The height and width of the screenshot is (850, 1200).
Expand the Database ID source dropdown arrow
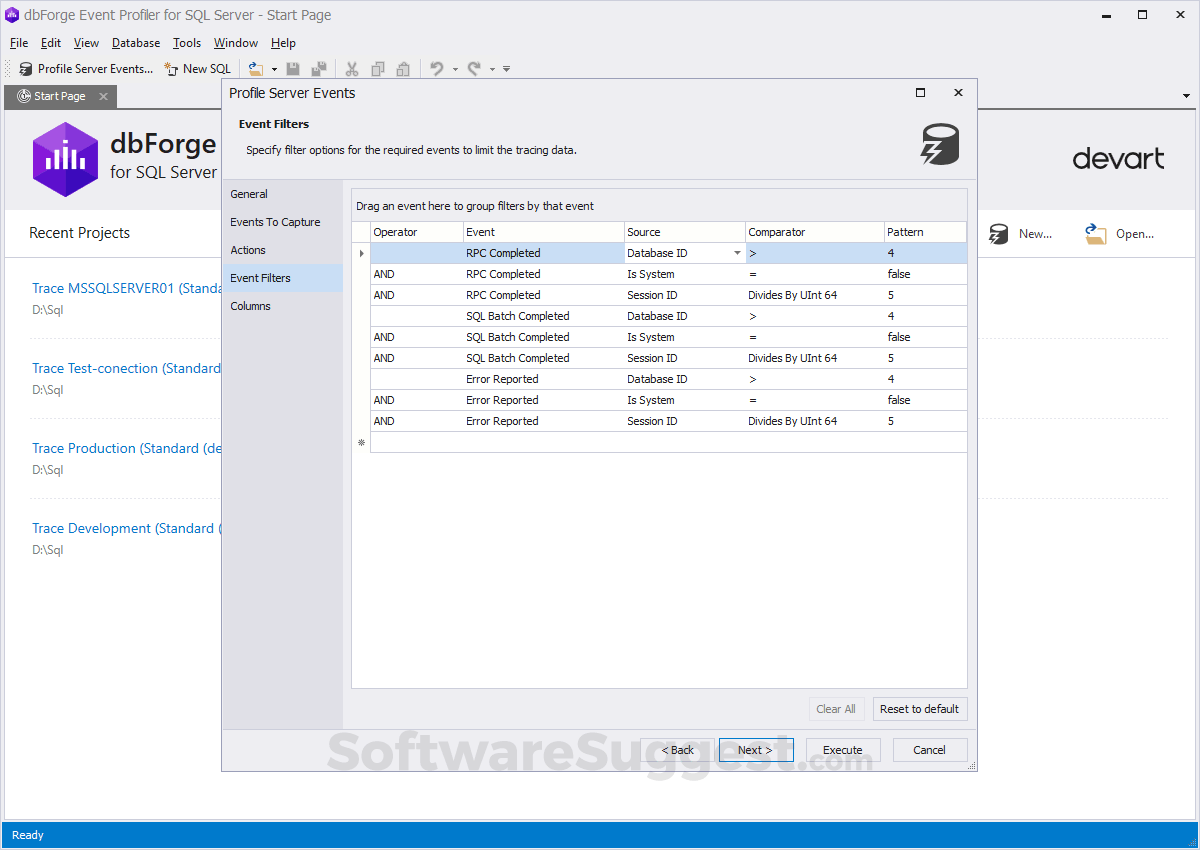[737, 254]
